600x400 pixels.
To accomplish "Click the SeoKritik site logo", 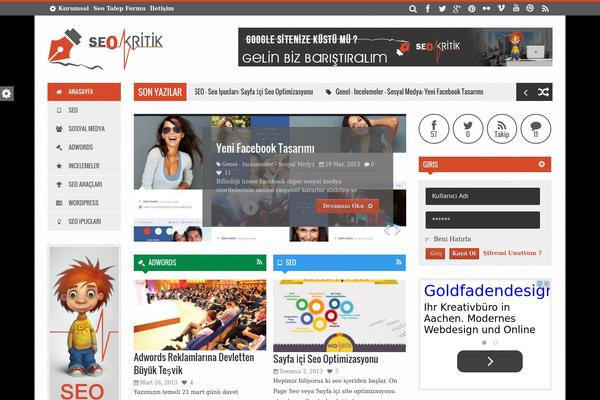I will (106, 49).
